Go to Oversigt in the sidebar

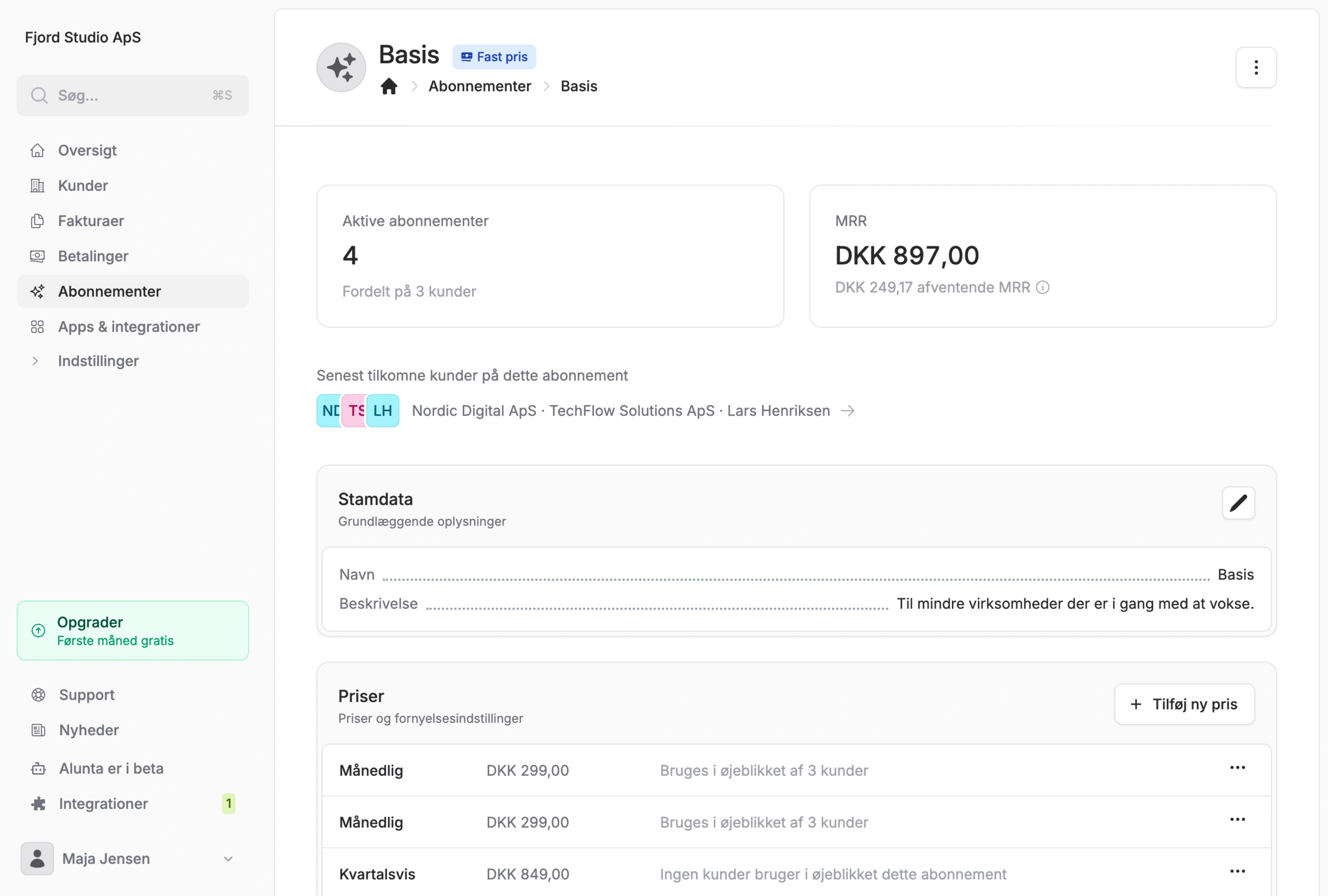(x=132, y=150)
